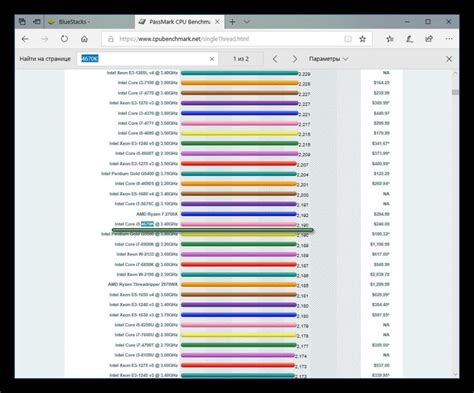Viewport: 474px width, 393px height.
Task: Open the Intel Xeon W-2195 link
Action: pos(147,275)
